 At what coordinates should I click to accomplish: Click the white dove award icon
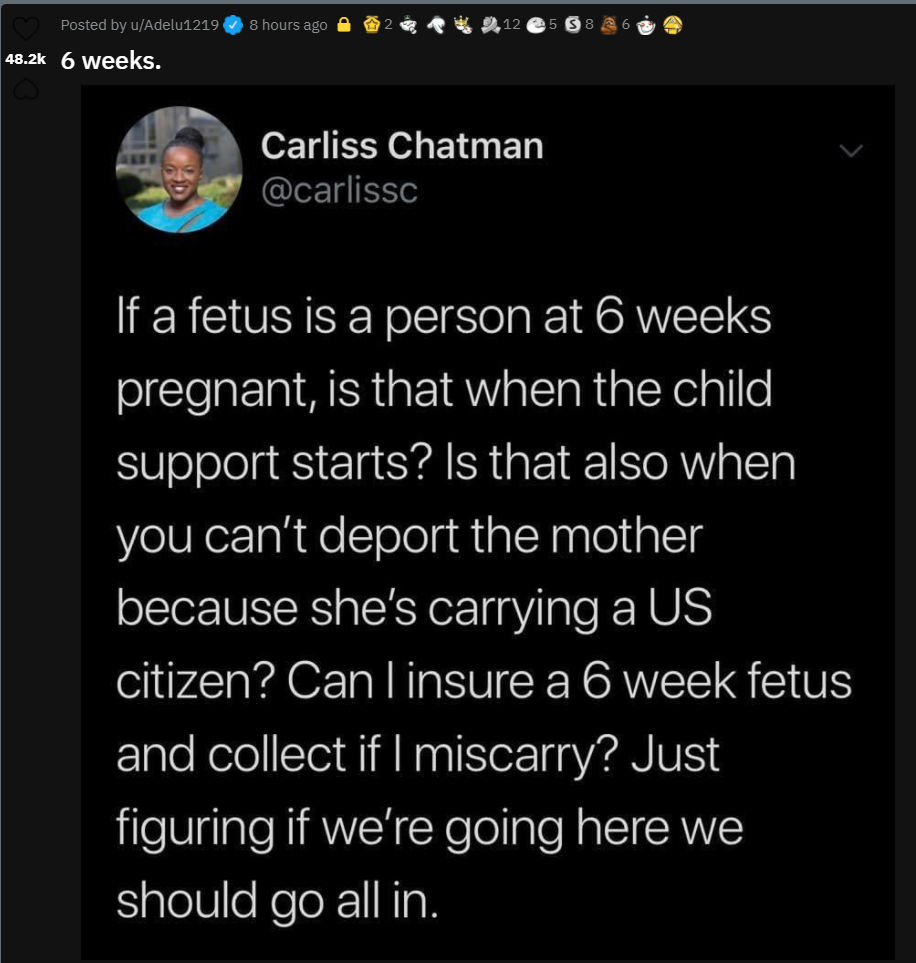[436, 25]
